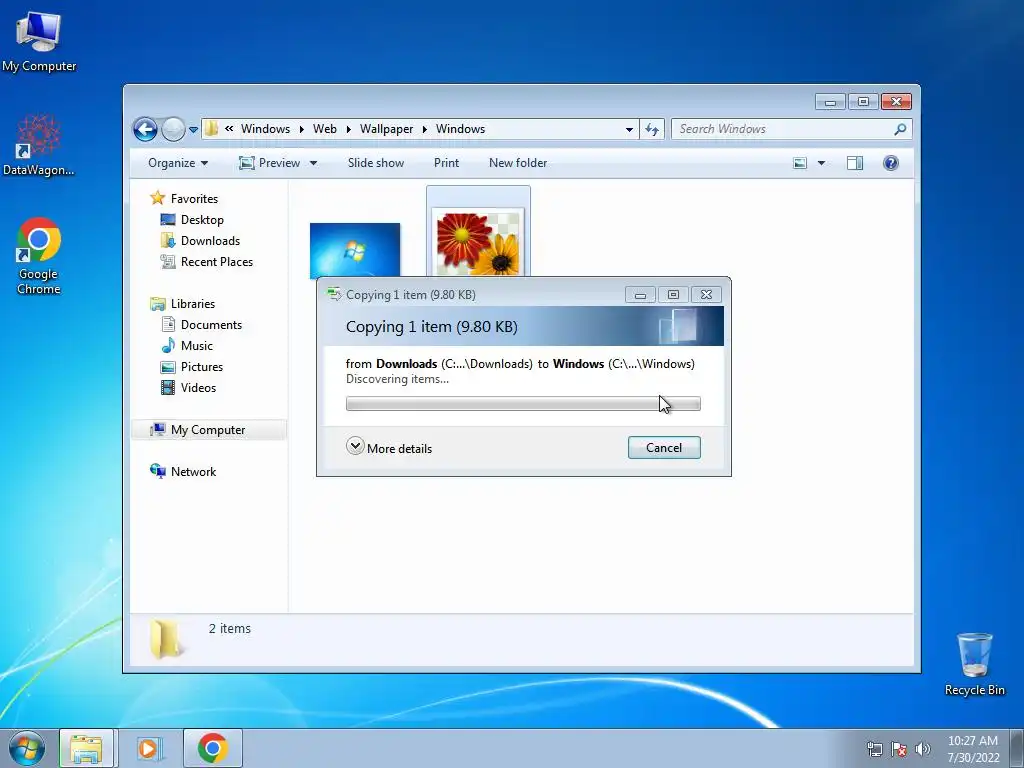Maximize the Explorer window

pos(863,102)
